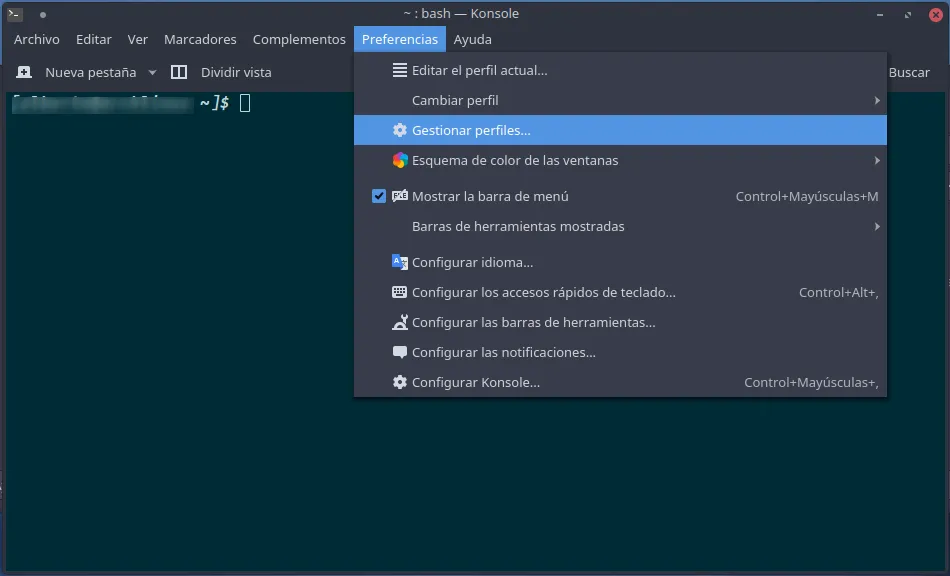Screen dimensions: 950x576
Task: Open Esquema de color via its color wheel icon
Action: pos(400,160)
